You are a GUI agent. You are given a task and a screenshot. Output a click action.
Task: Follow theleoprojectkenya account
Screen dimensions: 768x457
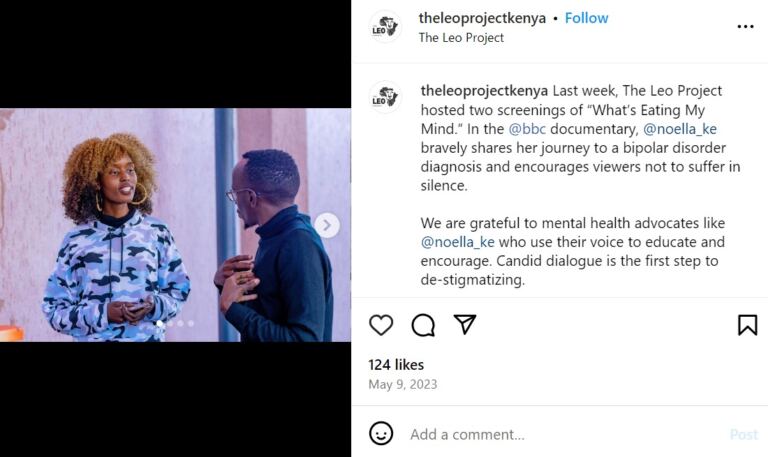pyautogui.click(x=587, y=18)
